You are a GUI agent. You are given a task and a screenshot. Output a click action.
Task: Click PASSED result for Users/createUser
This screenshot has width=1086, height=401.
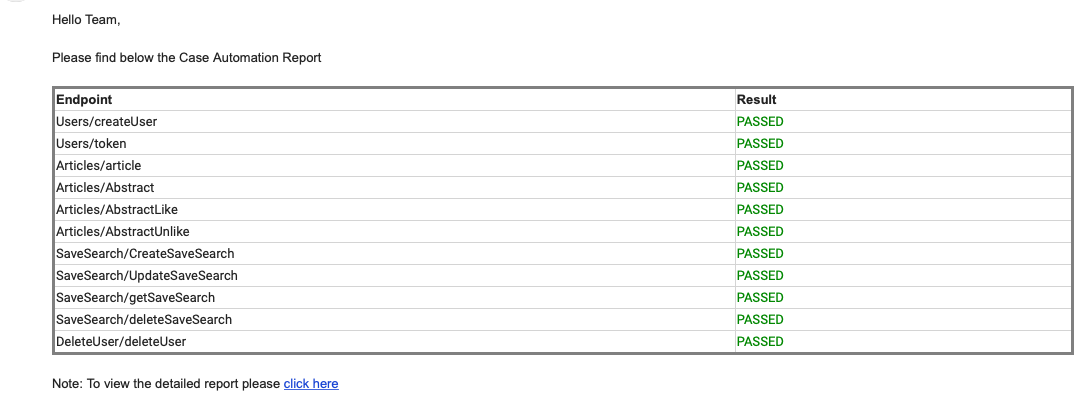760,122
